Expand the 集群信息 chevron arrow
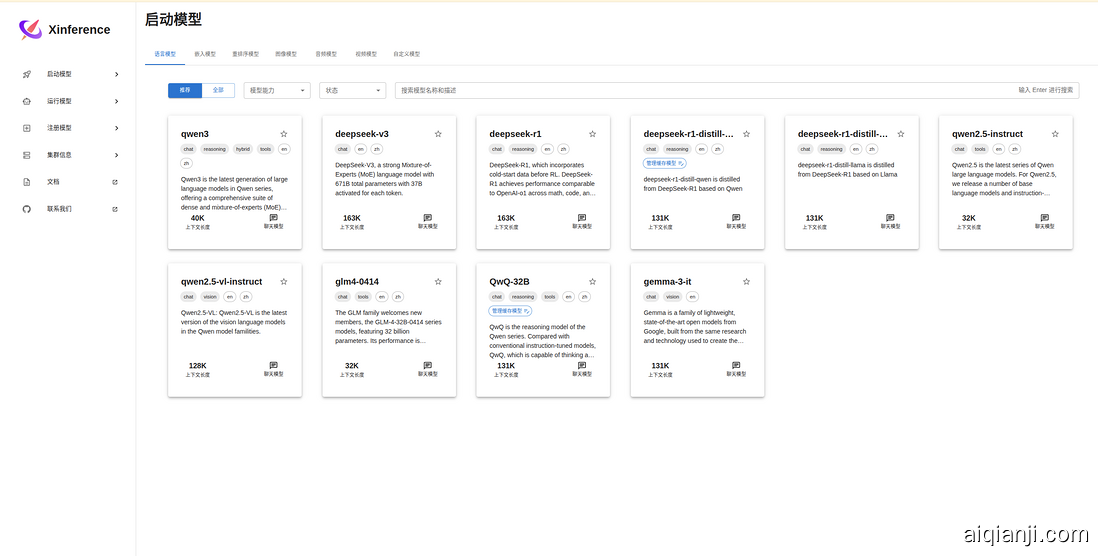 tap(117, 155)
